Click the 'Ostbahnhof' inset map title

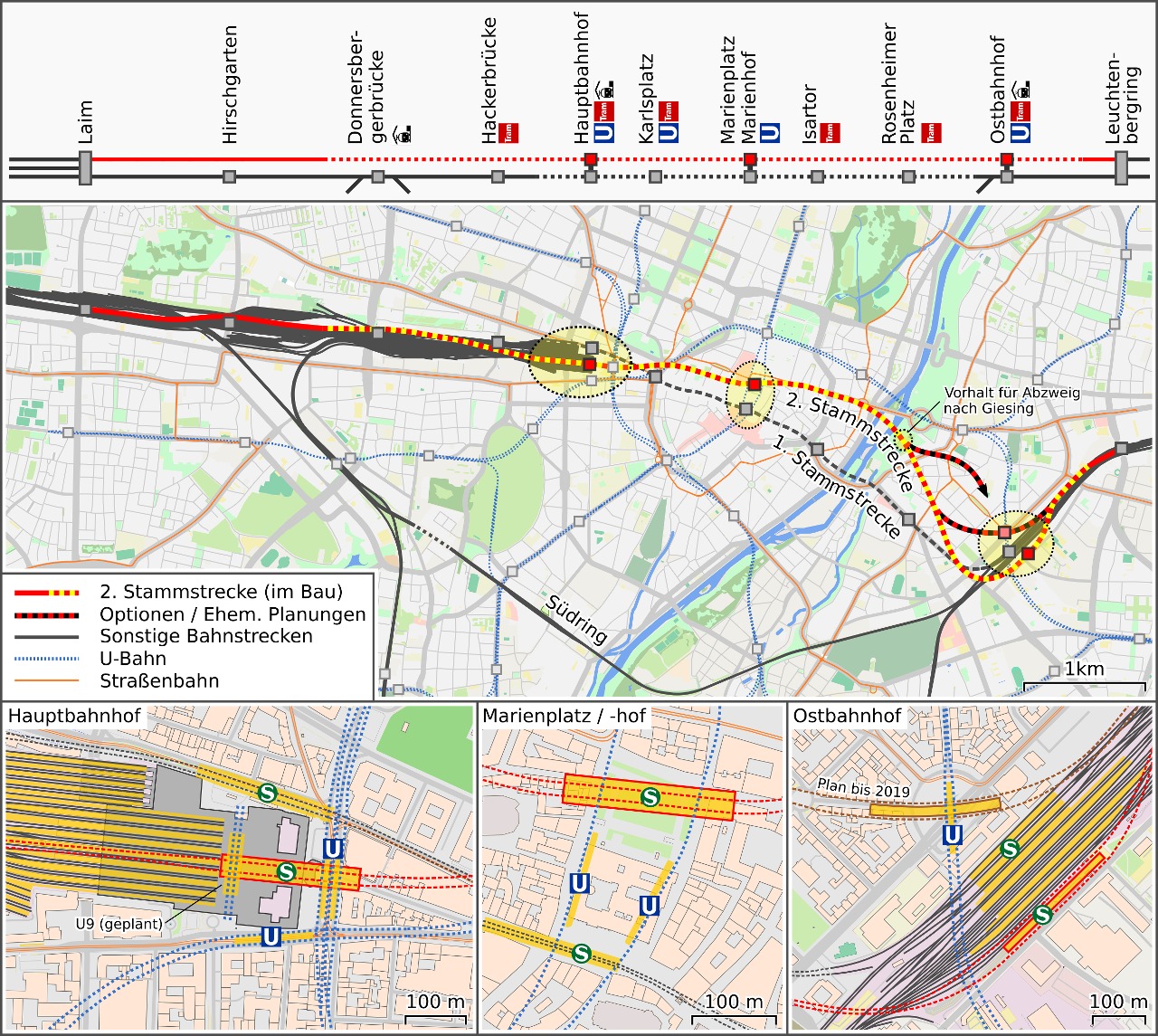pyautogui.click(x=847, y=717)
